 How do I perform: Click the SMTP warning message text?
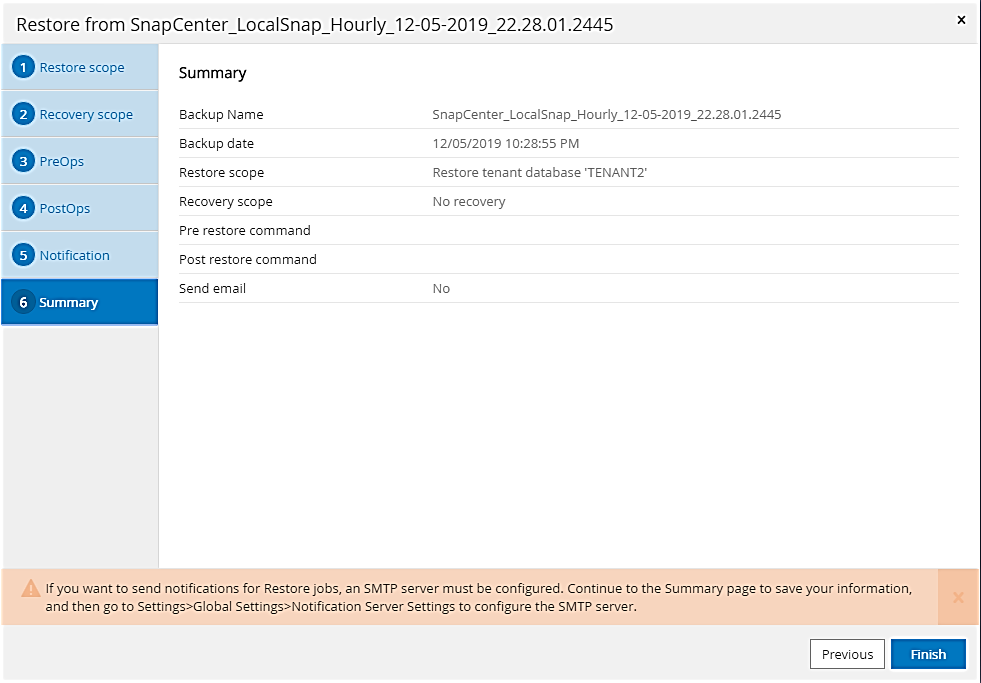click(x=478, y=598)
